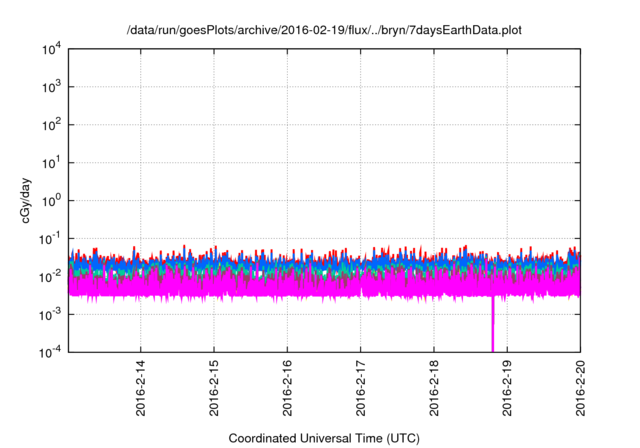Click the 2016-2-18 date tick label
The height and width of the screenshot is (448, 640).
[434, 388]
